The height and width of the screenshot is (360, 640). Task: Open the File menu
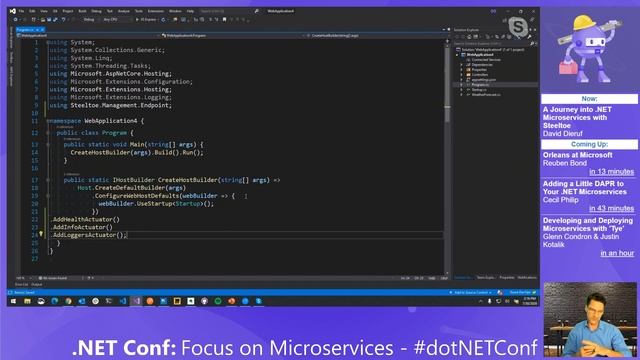21,11
